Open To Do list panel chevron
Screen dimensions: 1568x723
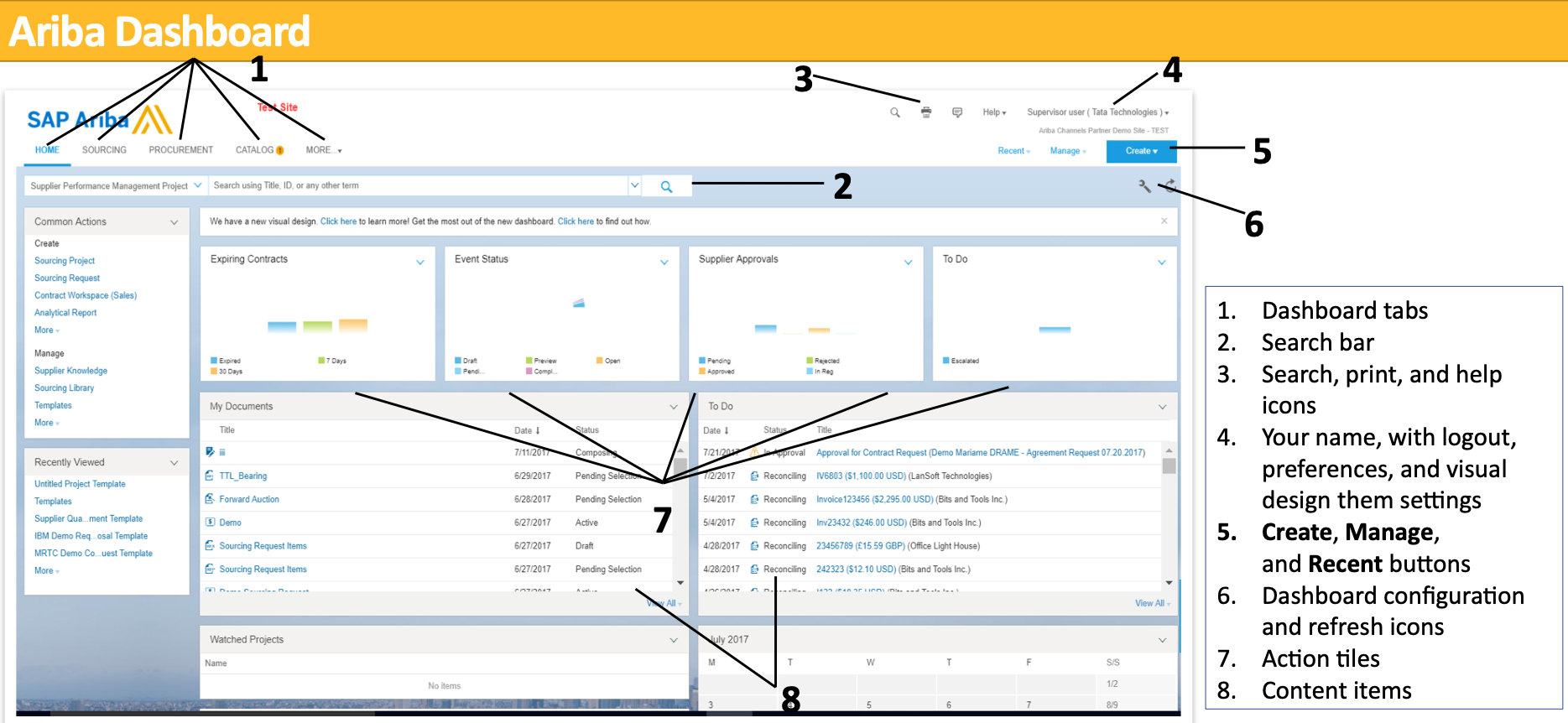[x=1163, y=407]
